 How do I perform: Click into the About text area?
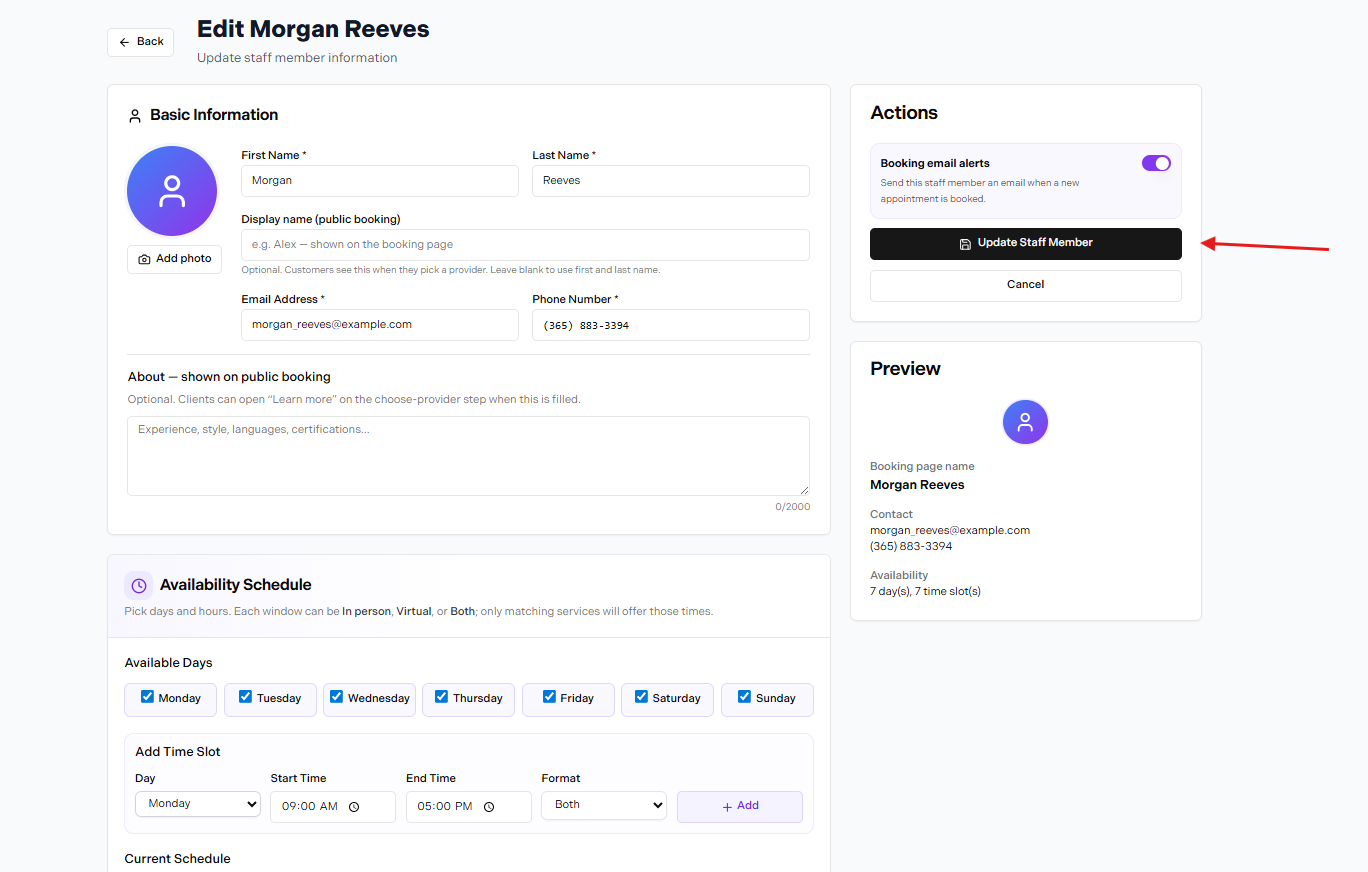pyautogui.click(x=468, y=456)
